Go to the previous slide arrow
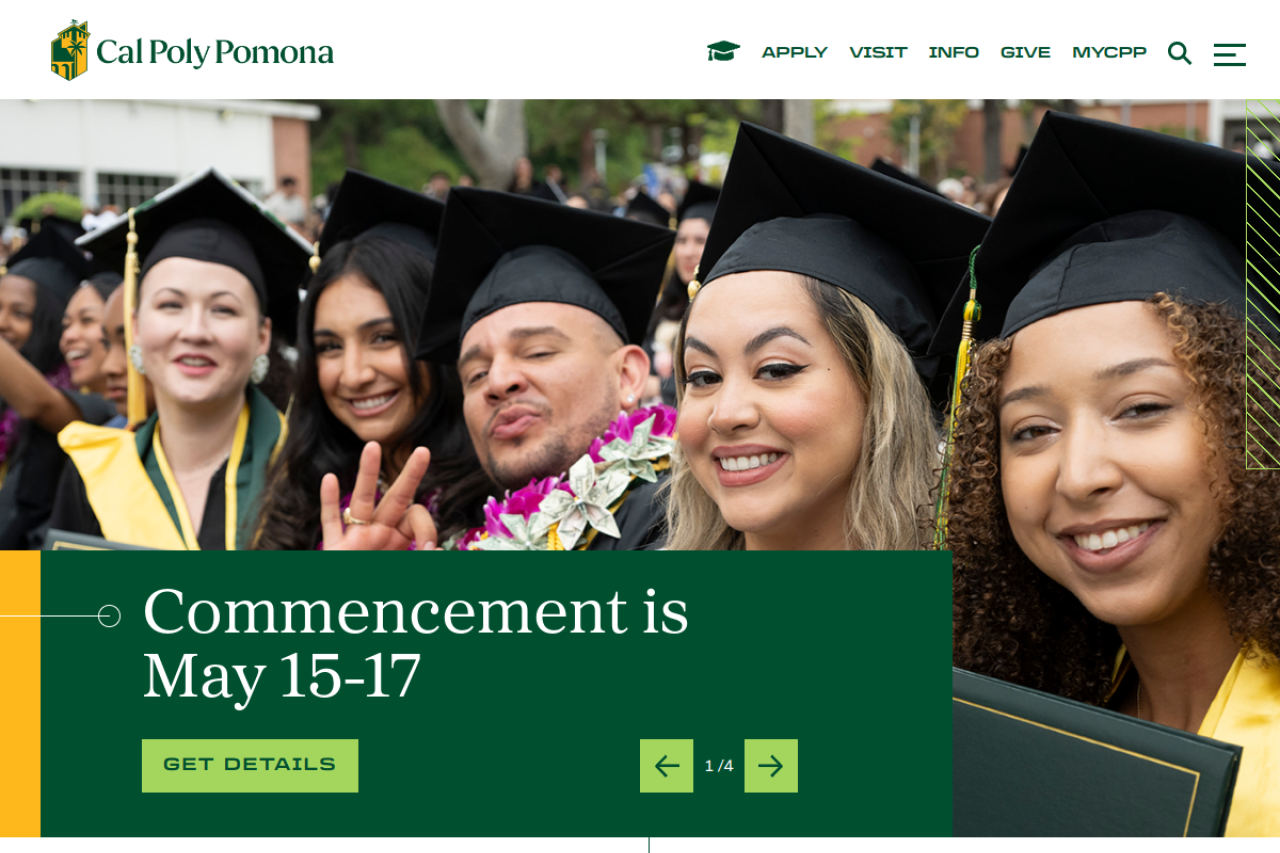Screen dimensions: 1280x853 (x=666, y=766)
